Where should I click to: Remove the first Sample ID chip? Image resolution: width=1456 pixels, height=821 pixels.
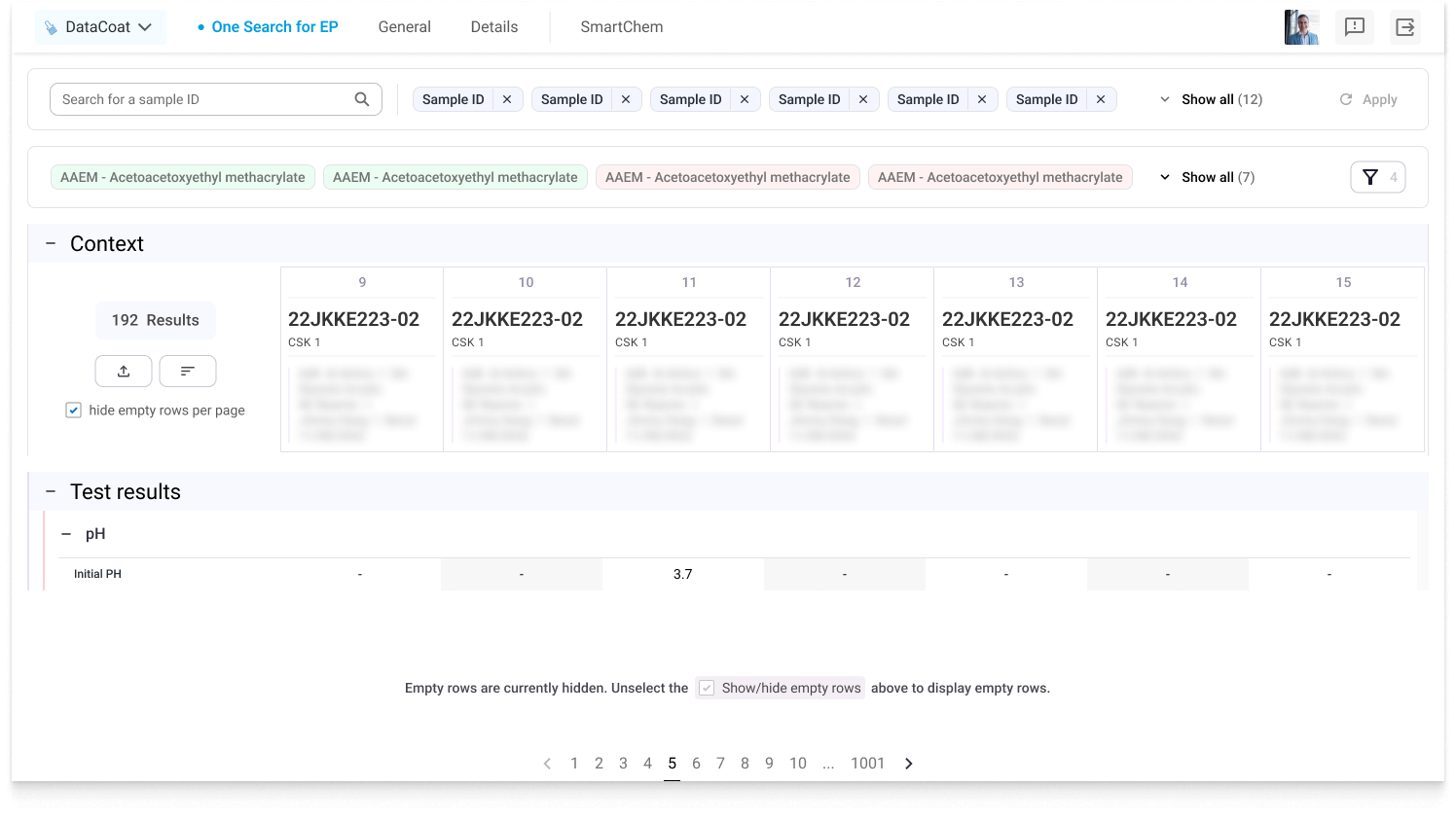[507, 99]
